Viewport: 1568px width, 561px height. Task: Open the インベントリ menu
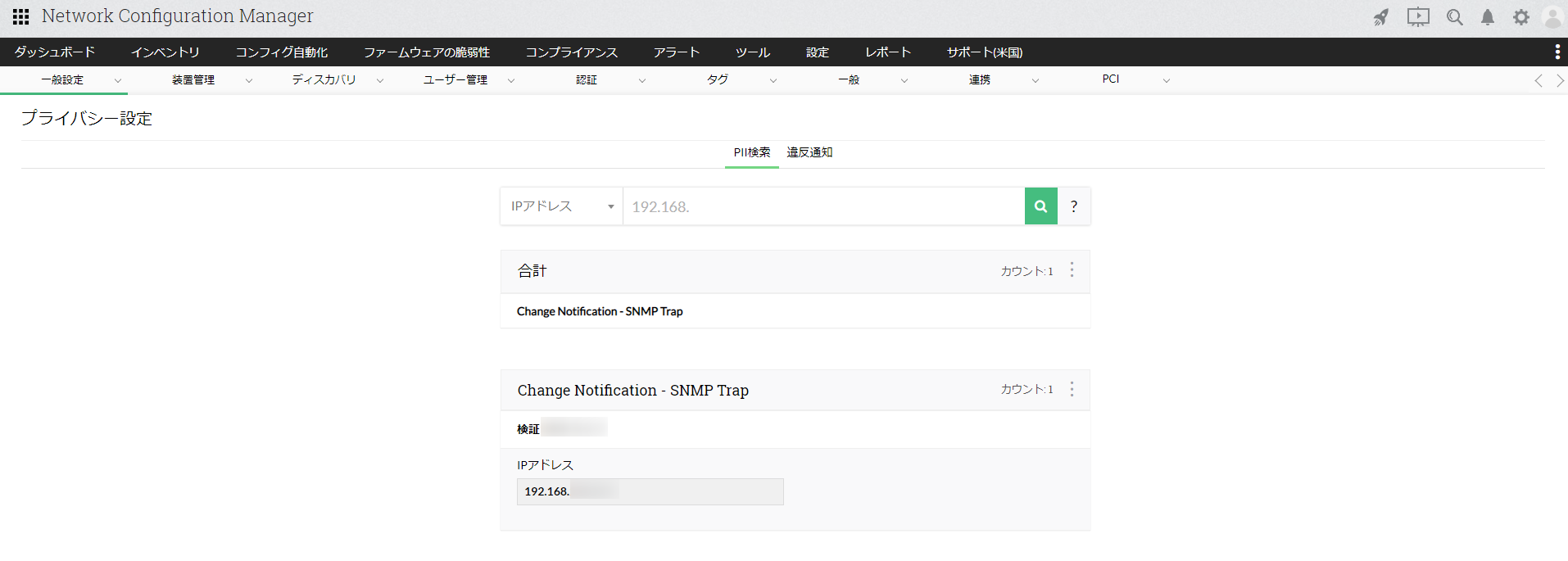pyautogui.click(x=165, y=52)
